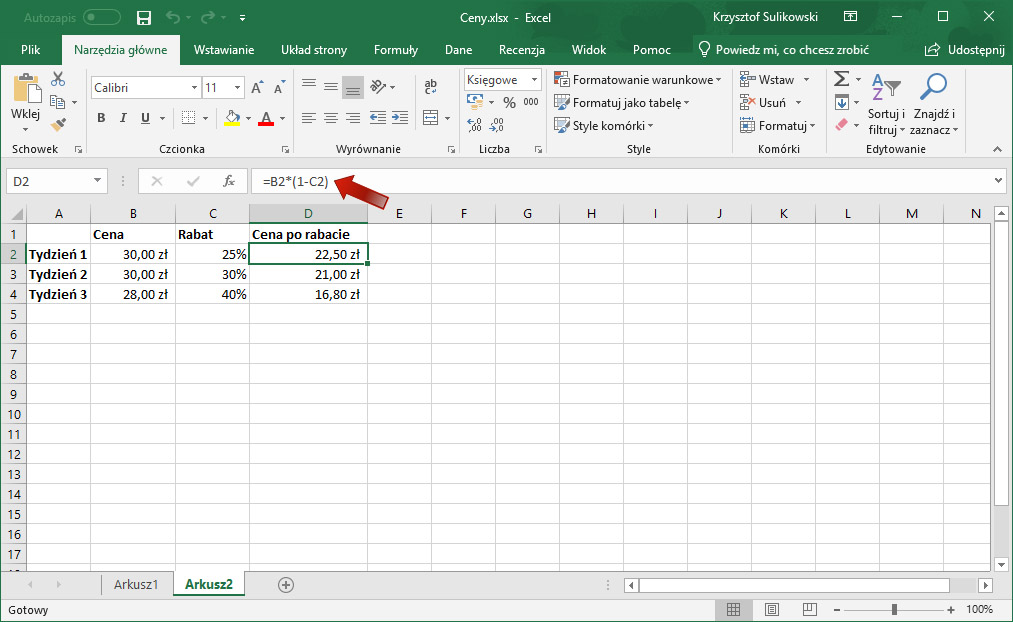Switch to the Formuły ribbon tab
Image resolution: width=1013 pixels, height=622 pixels.
tap(395, 49)
